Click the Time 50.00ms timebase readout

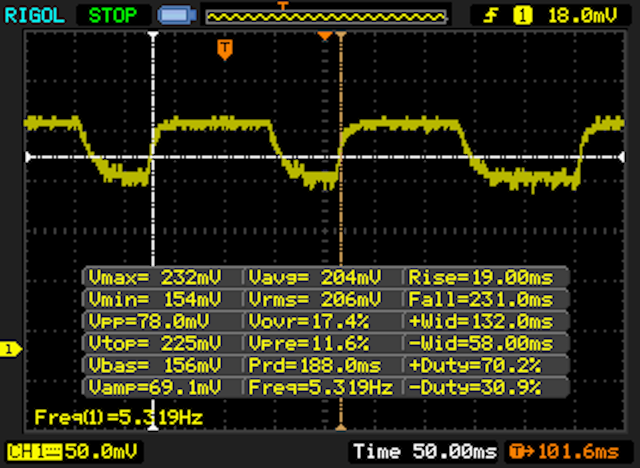425,452
